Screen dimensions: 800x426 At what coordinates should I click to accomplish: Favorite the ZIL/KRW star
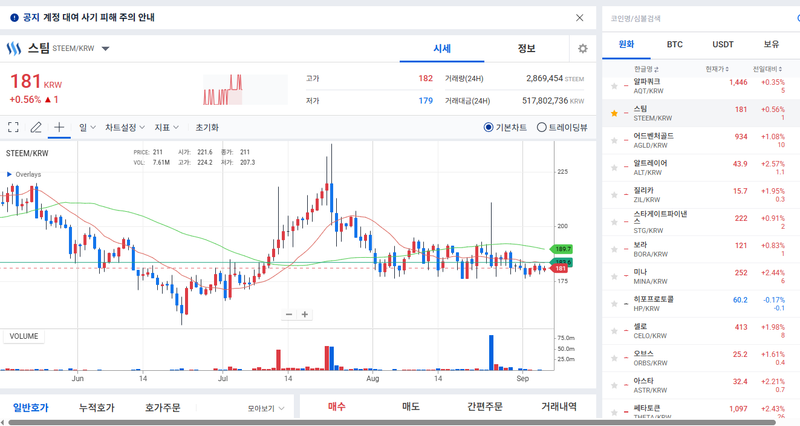614,195
